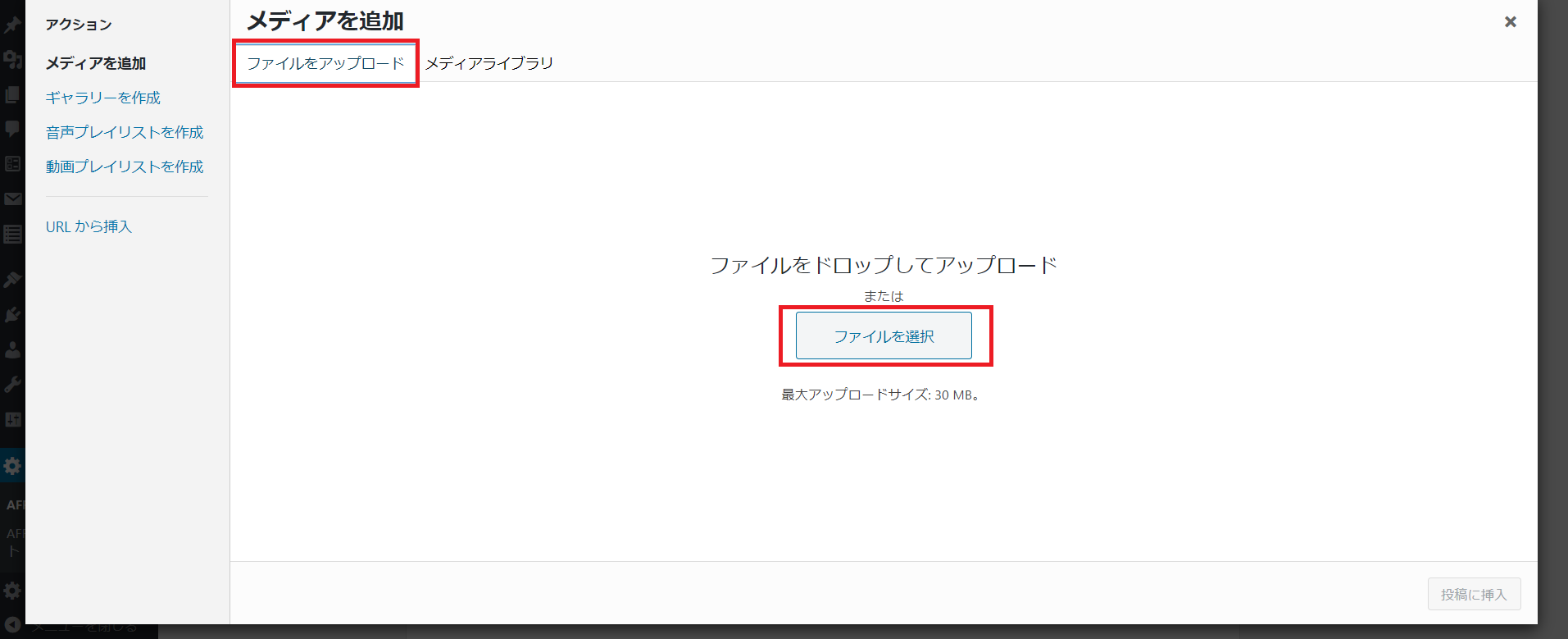Click the アクション heading text
The height and width of the screenshot is (639, 1568).
click(x=79, y=25)
